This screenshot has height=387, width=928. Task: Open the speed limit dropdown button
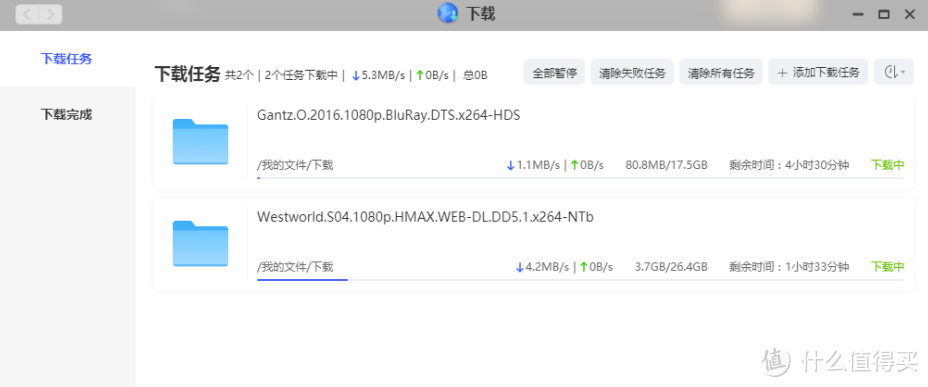(894, 72)
